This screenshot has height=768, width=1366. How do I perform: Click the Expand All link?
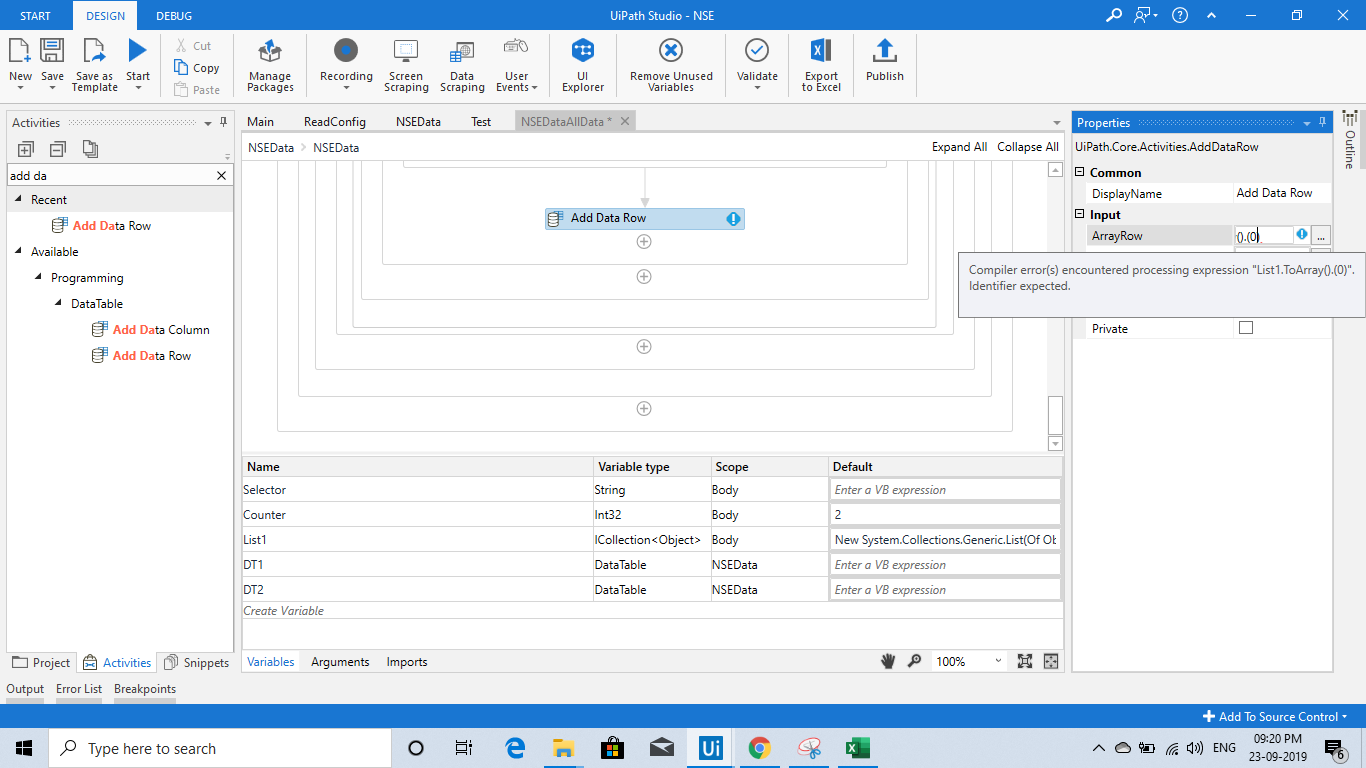(958, 147)
